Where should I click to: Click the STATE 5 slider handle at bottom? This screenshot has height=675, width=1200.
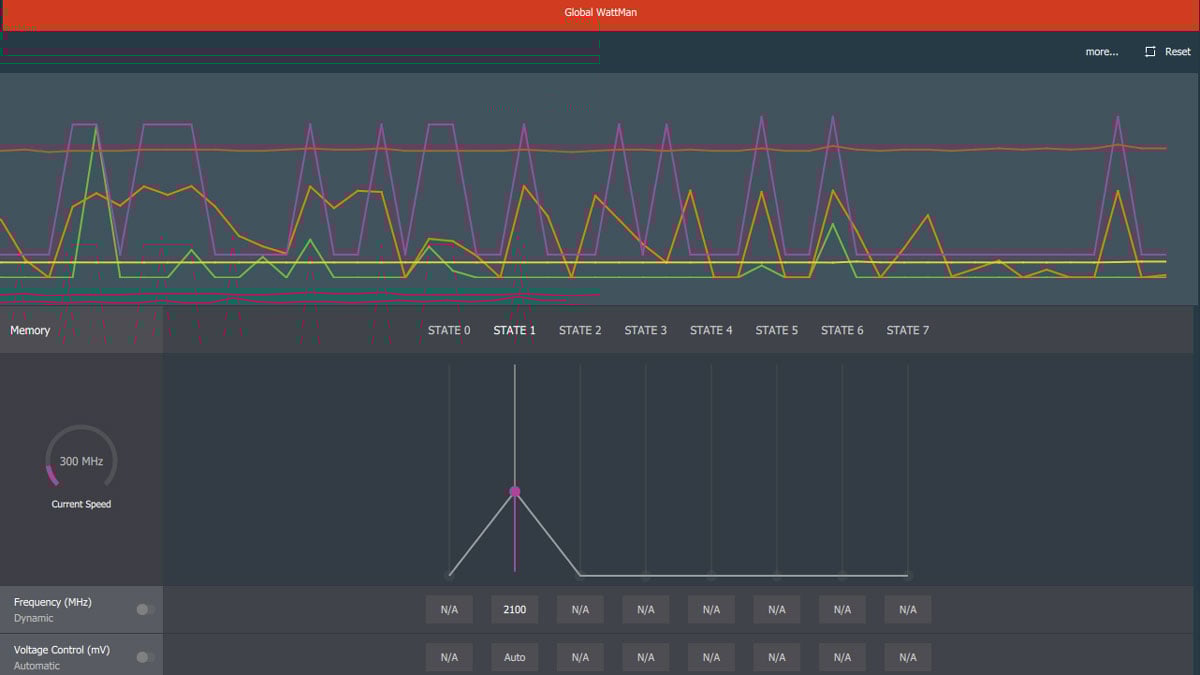[777, 575]
